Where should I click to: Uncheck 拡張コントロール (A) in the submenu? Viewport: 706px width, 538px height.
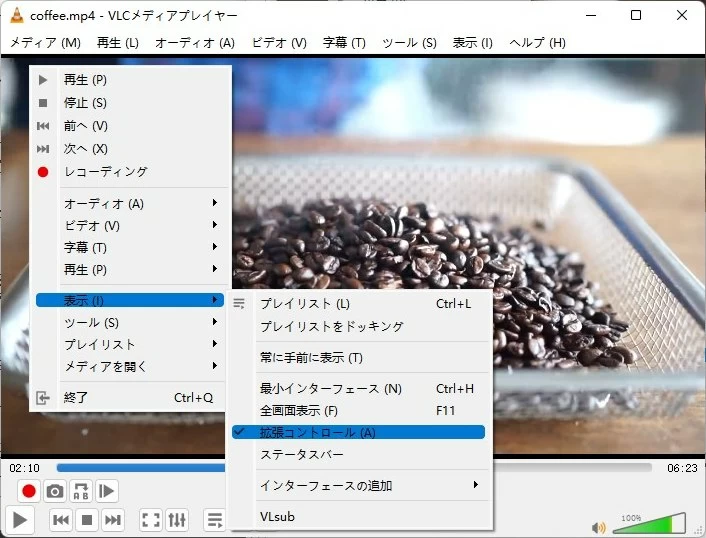358,433
